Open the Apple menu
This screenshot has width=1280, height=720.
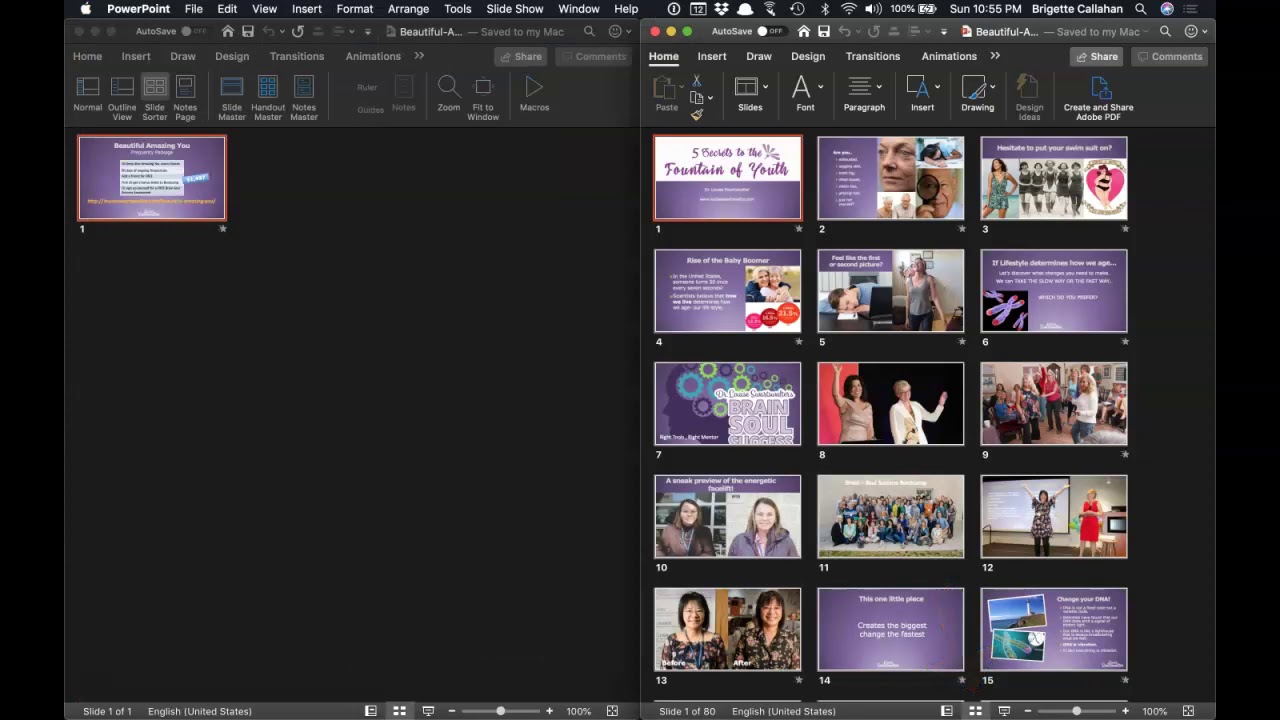click(x=85, y=9)
